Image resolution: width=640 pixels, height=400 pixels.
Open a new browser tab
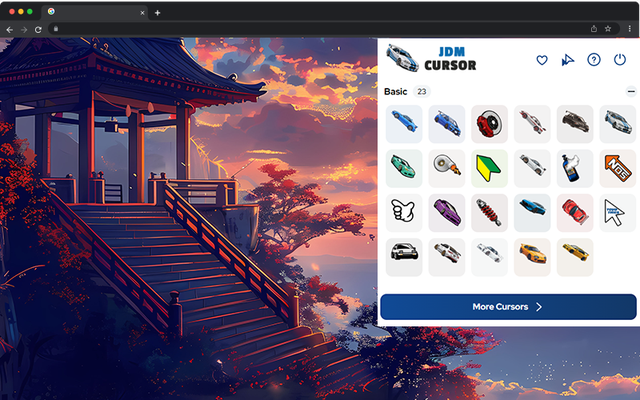[x=157, y=13]
